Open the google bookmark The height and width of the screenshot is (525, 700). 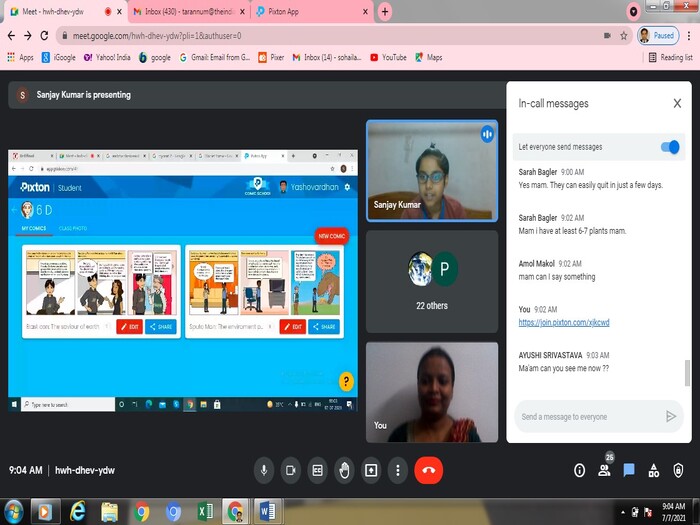155,57
